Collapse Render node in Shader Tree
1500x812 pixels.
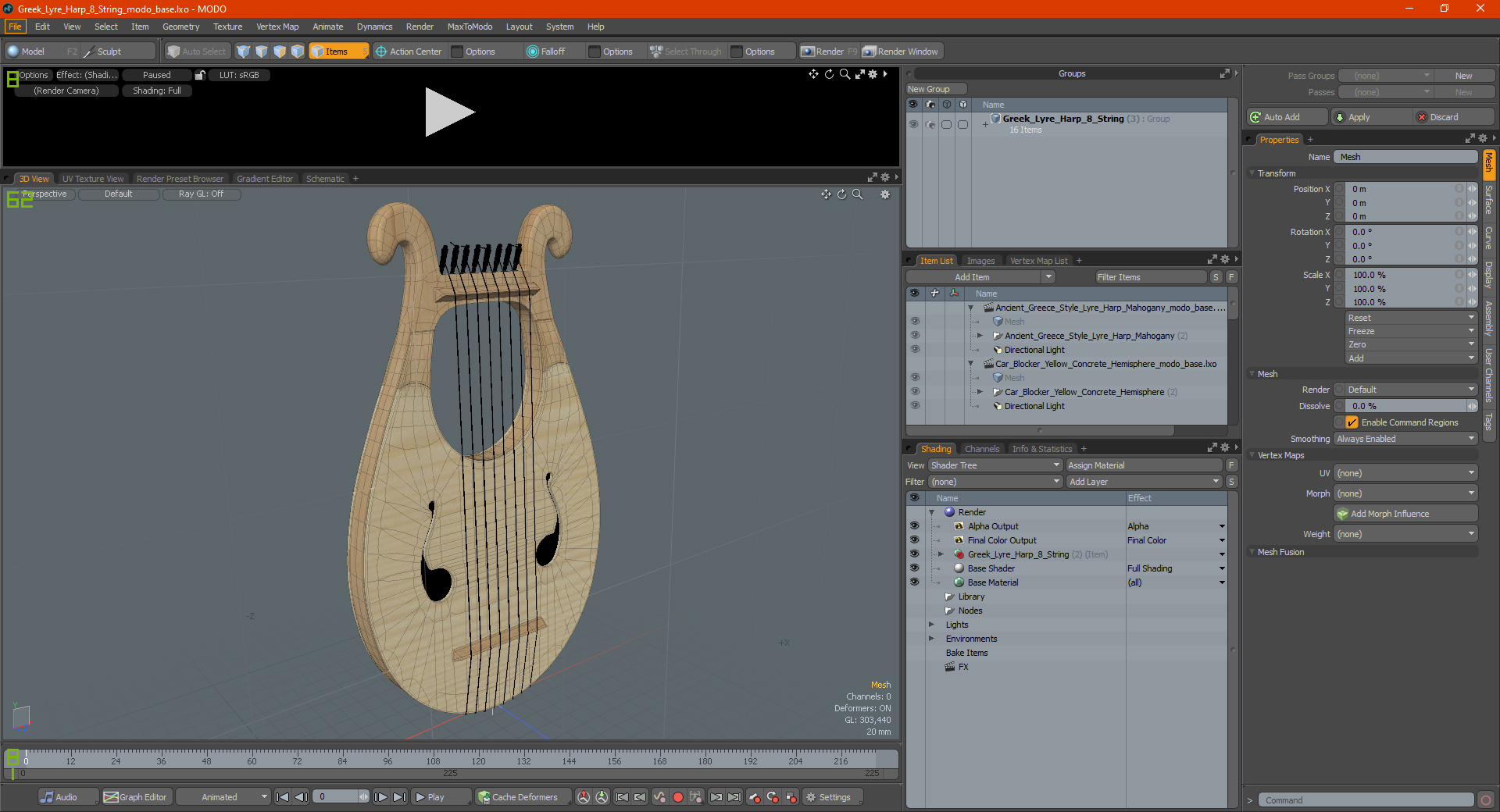pyautogui.click(x=931, y=512)
